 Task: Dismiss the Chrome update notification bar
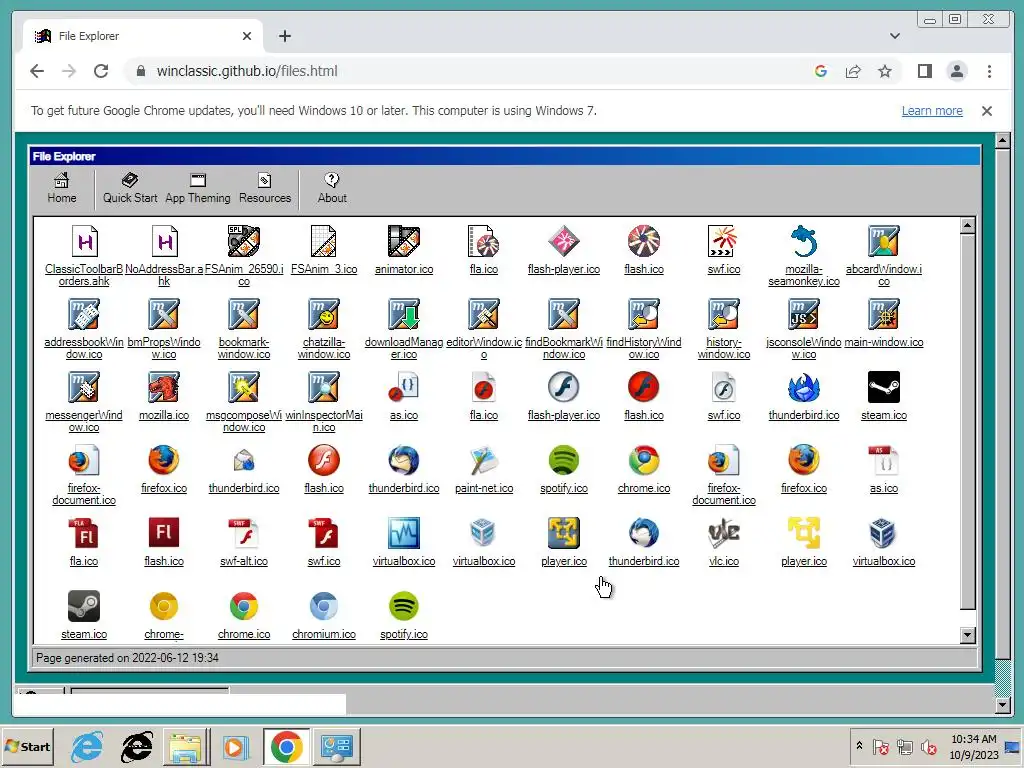click(x=987, y=111)
